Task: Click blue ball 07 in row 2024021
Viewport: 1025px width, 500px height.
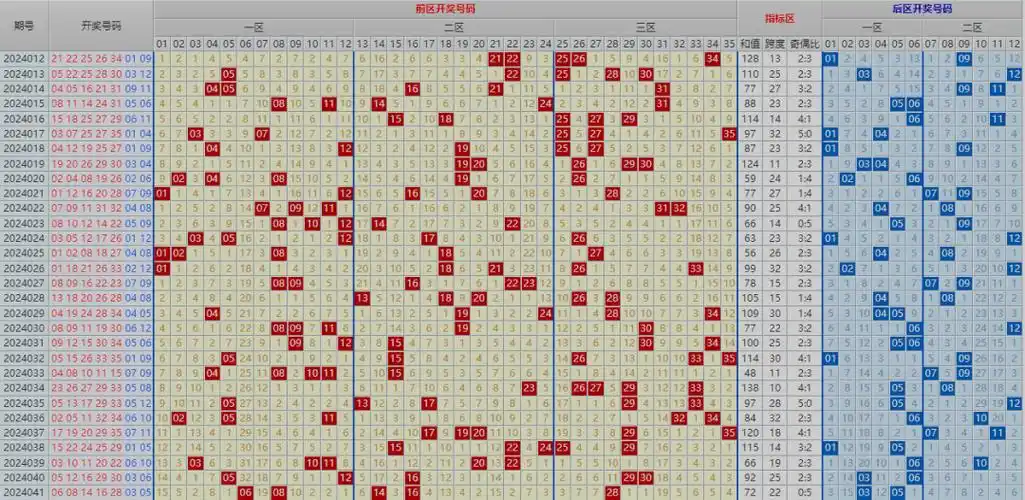Action: coord(931,193)
